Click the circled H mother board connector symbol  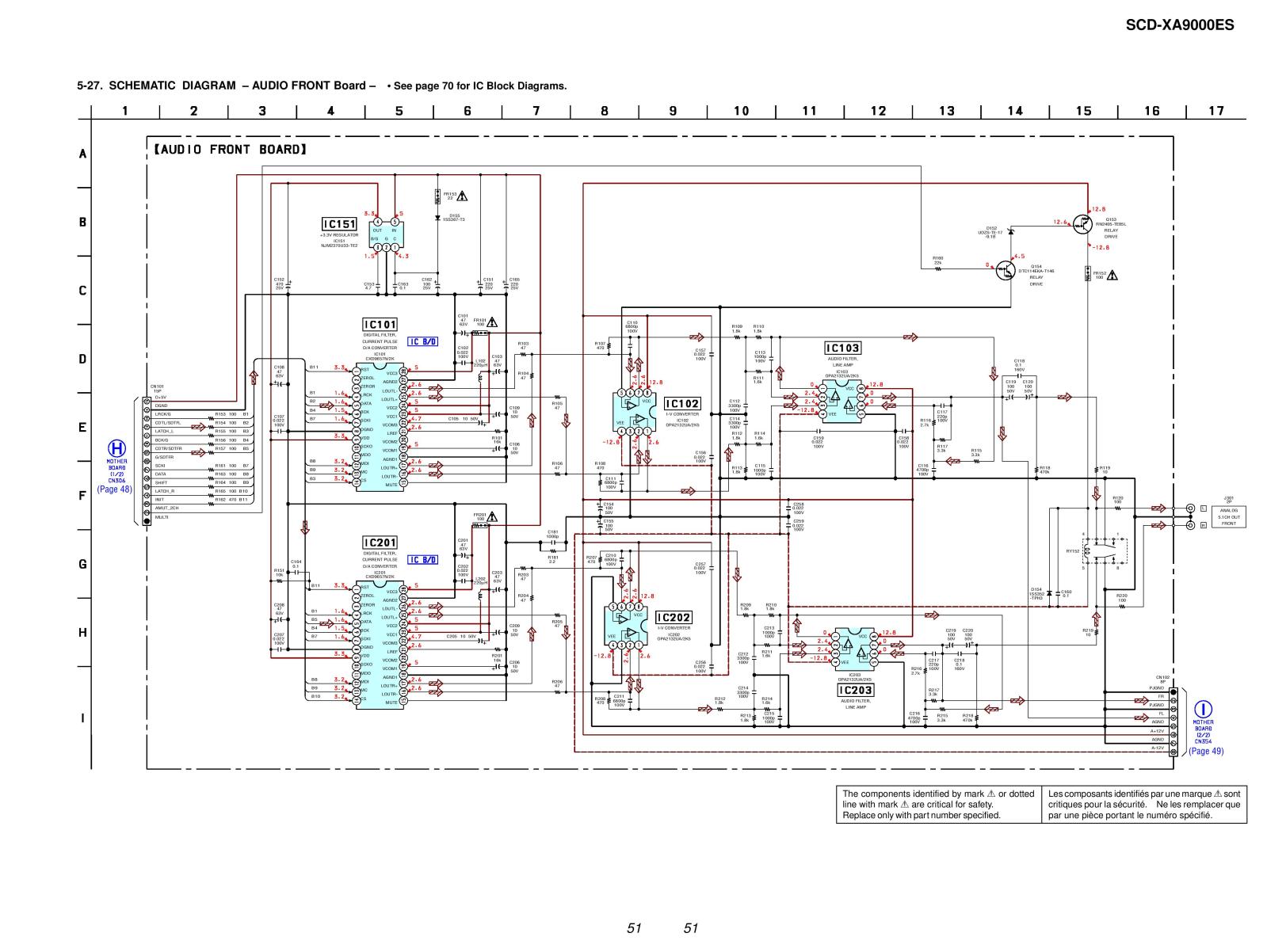117,449
